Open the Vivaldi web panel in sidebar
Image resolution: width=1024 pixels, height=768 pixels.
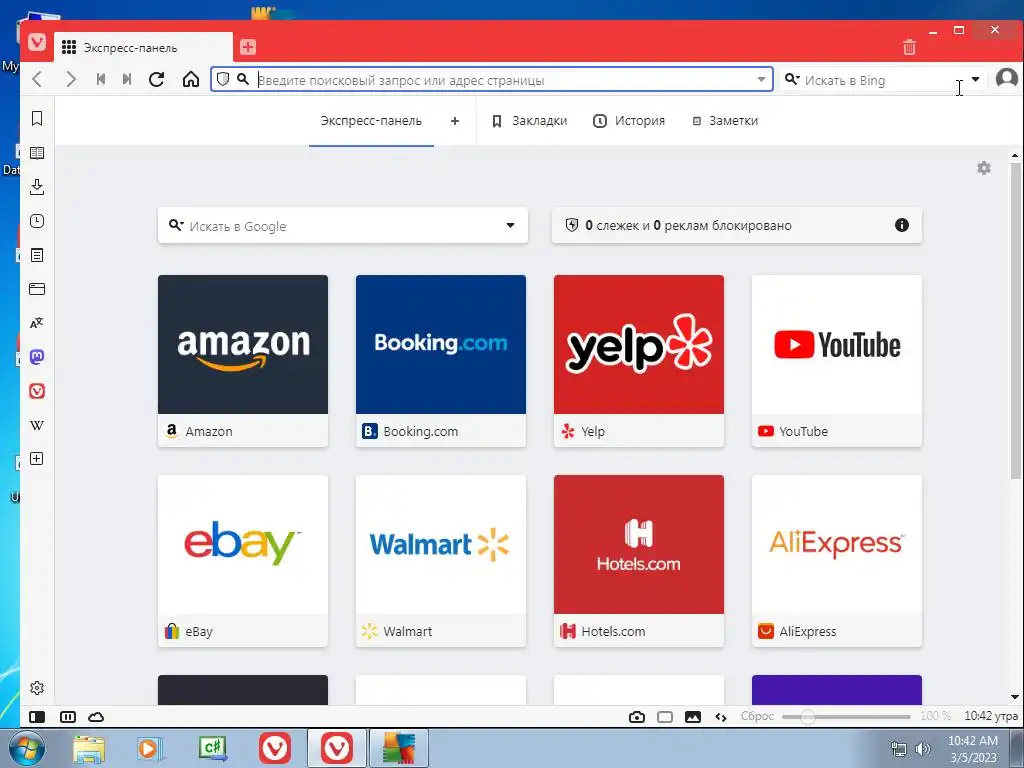(x=37, y=391)
